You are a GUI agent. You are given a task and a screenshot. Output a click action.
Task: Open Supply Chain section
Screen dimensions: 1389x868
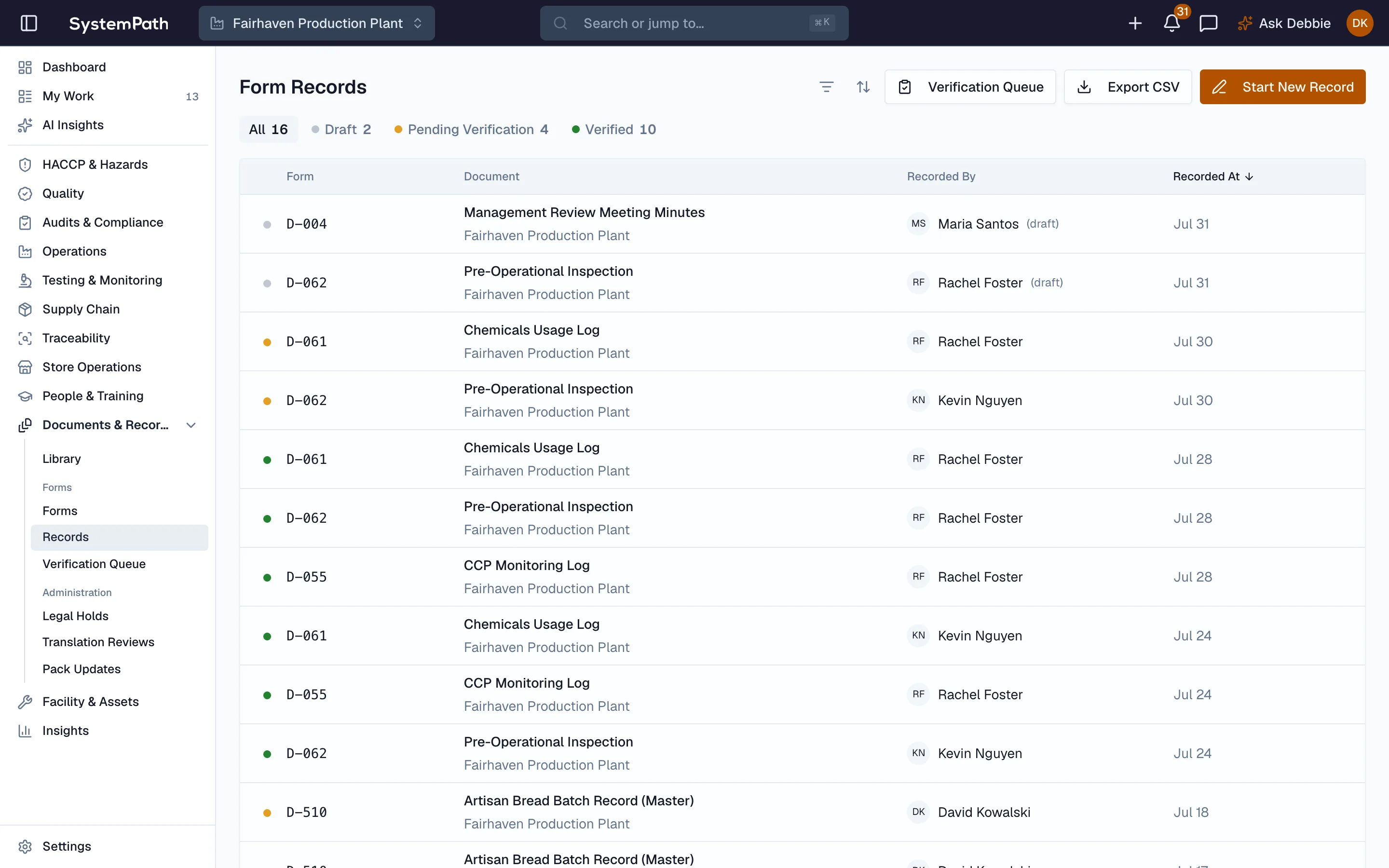(108, 309)
